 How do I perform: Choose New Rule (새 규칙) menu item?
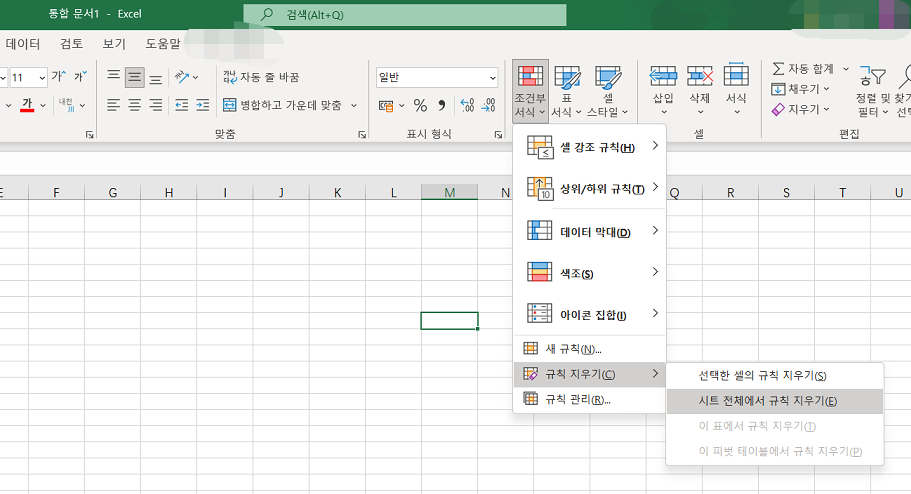(x=589, y=349)
